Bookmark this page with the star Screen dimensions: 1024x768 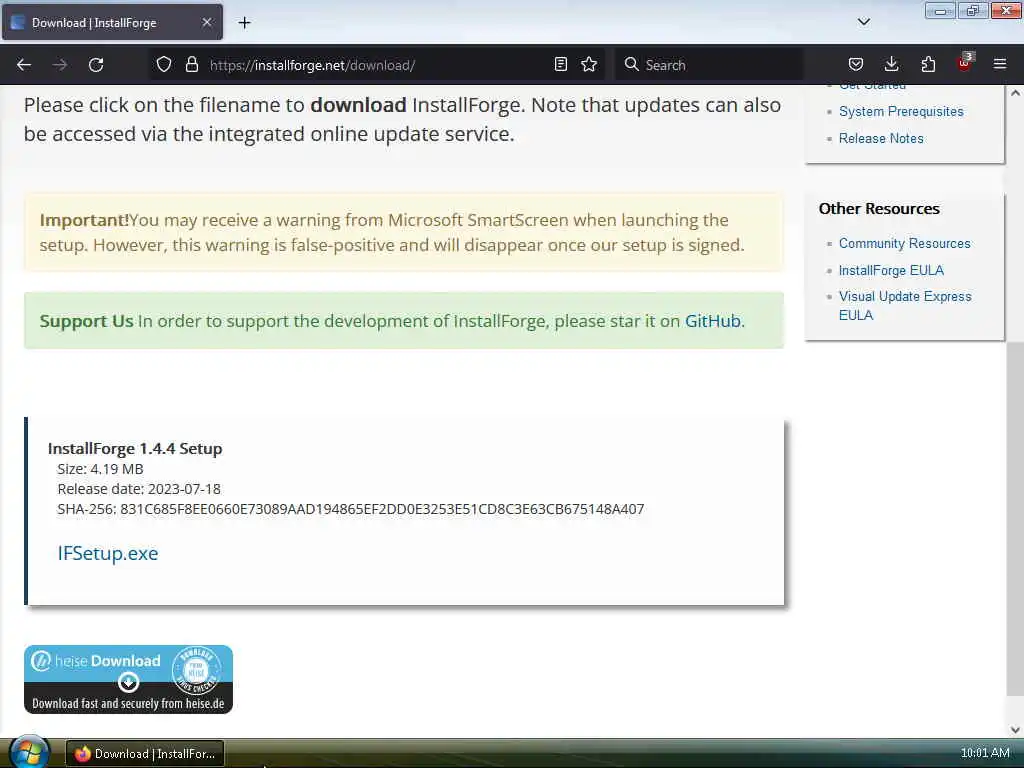[589, 65]
